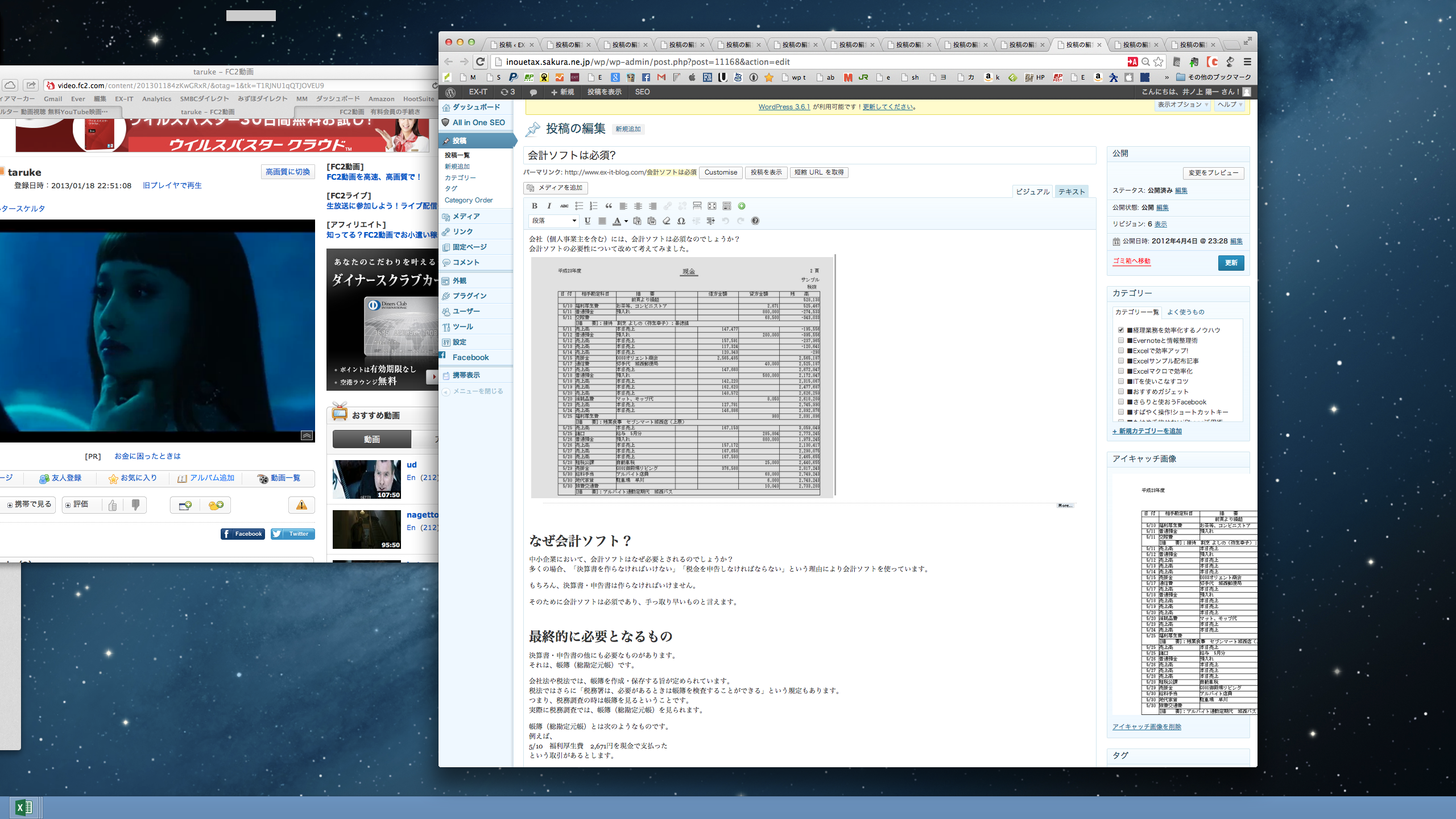Paste from Word icon
Screen dimensions: 1456x819
[x=652, y=221]
